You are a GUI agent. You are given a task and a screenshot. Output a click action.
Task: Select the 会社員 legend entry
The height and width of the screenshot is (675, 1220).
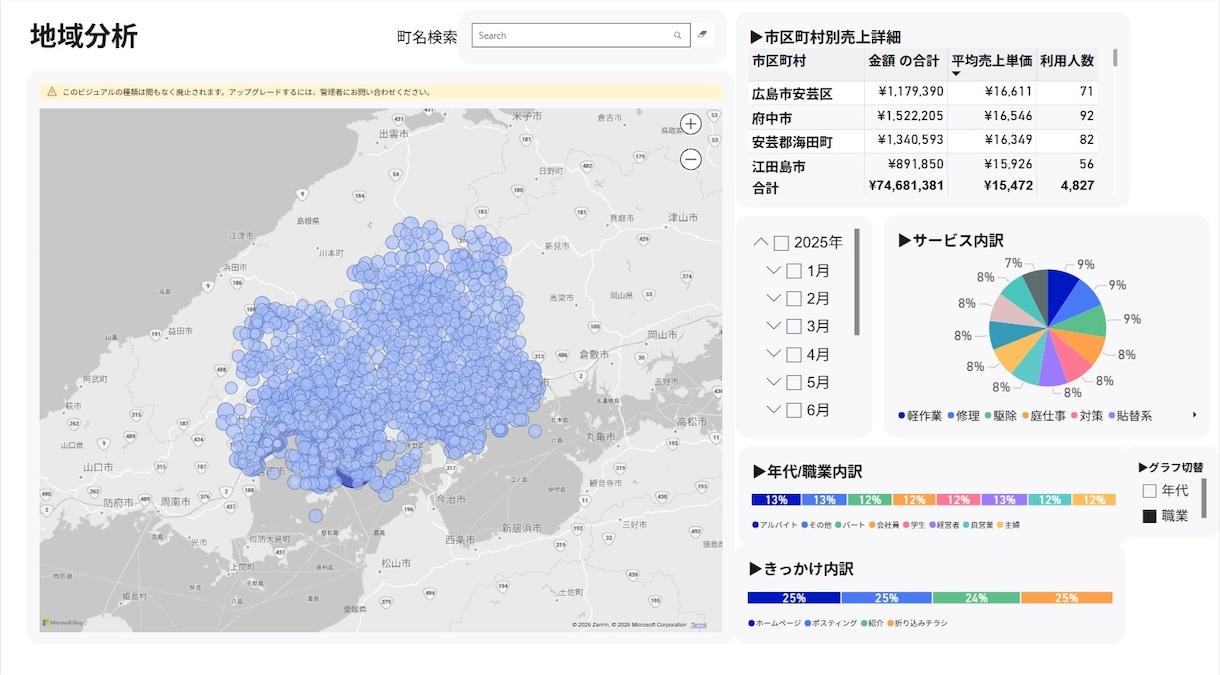(x=884, y=525)
